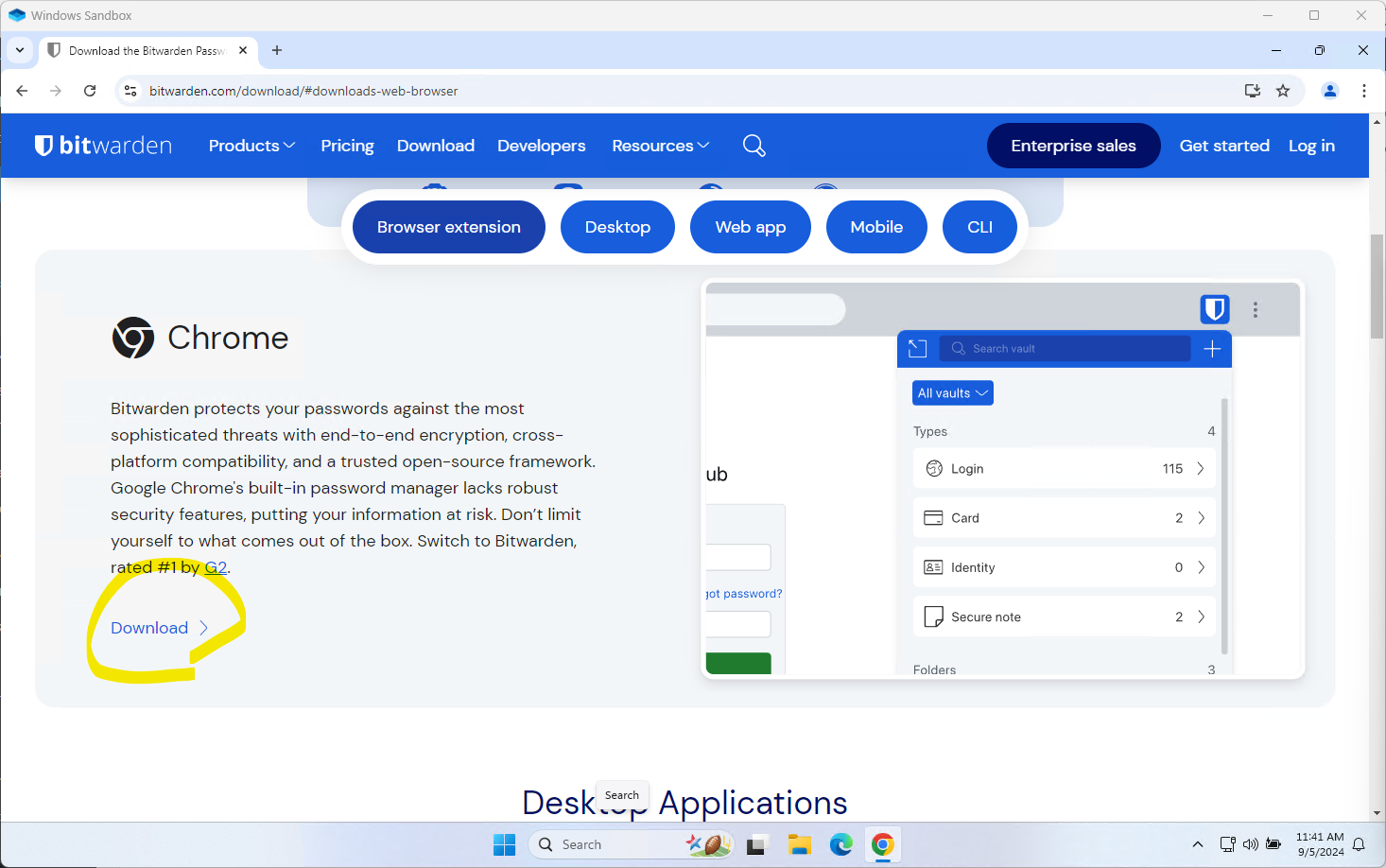
Task: Open a new browser tab
Action: click(277, 50)
